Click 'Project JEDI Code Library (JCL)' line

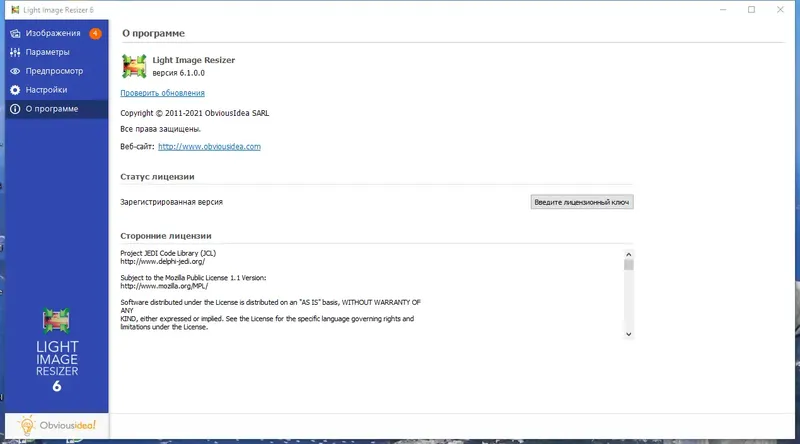point(168,253)
